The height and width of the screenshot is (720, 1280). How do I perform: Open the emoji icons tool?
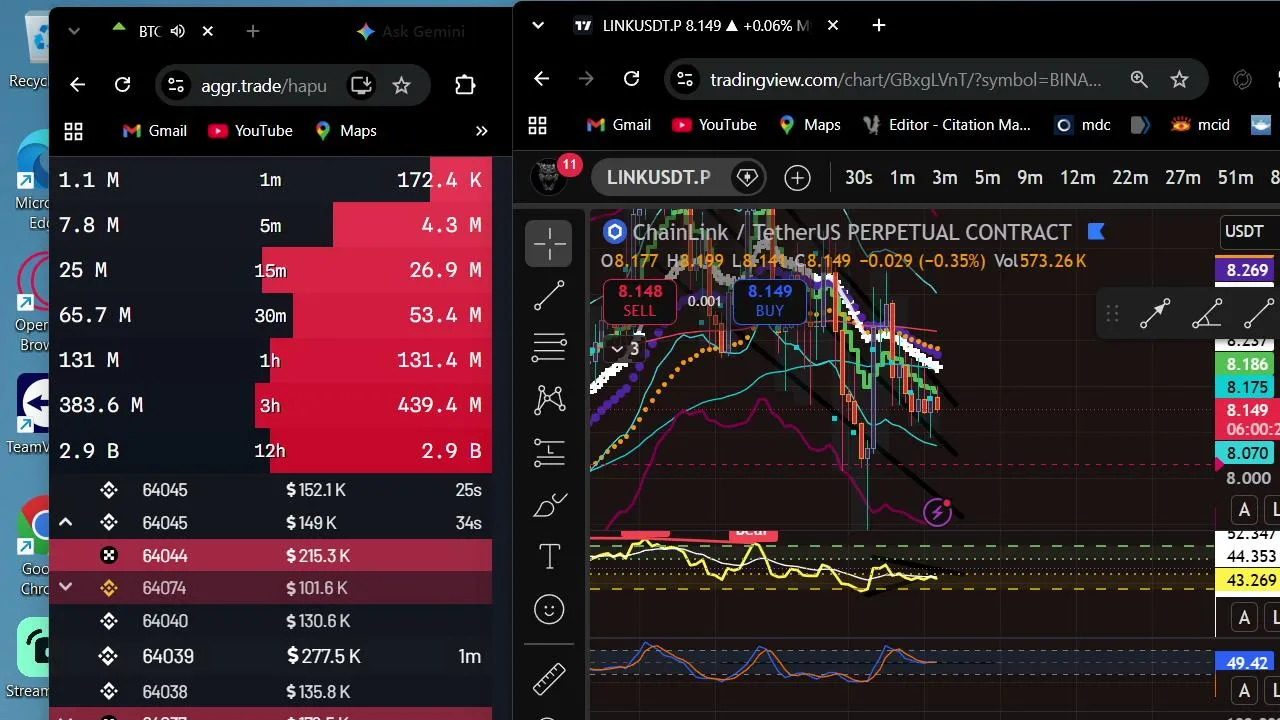(x=549, y=609)
